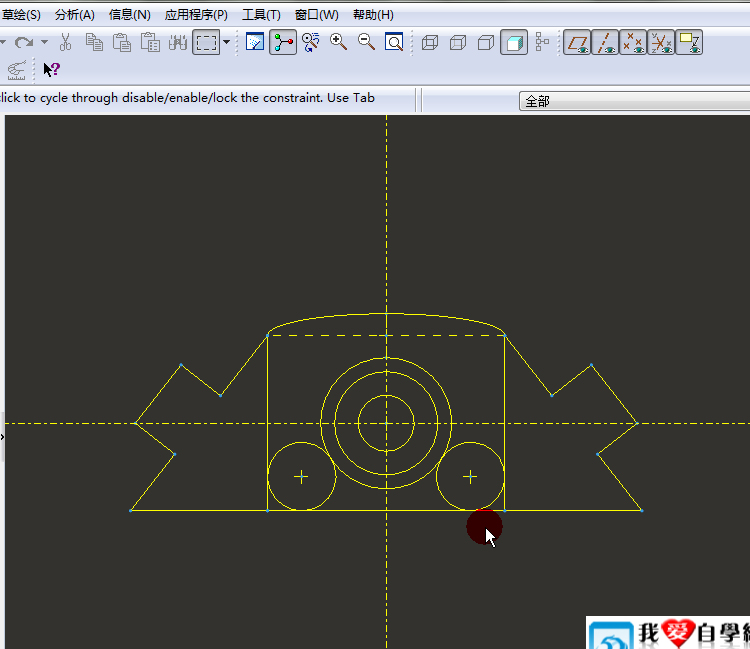Click the Cut scissors icon
The width and height of the screenshot is (750, 649).
(66, 42)
